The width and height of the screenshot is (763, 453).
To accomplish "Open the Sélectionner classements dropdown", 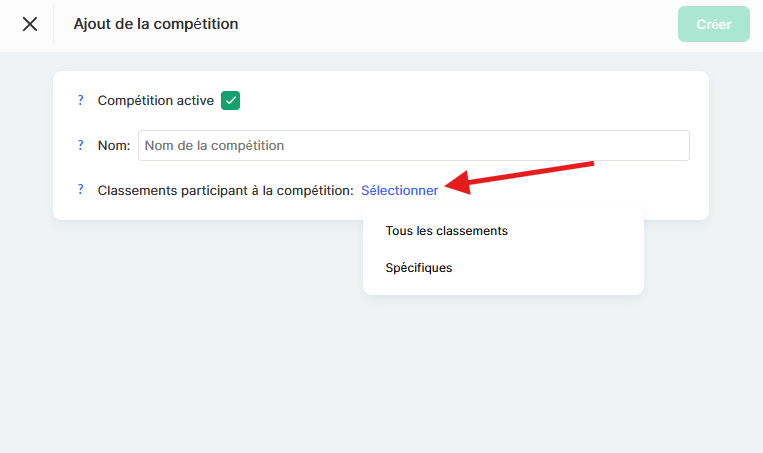I will pos(399,190).
